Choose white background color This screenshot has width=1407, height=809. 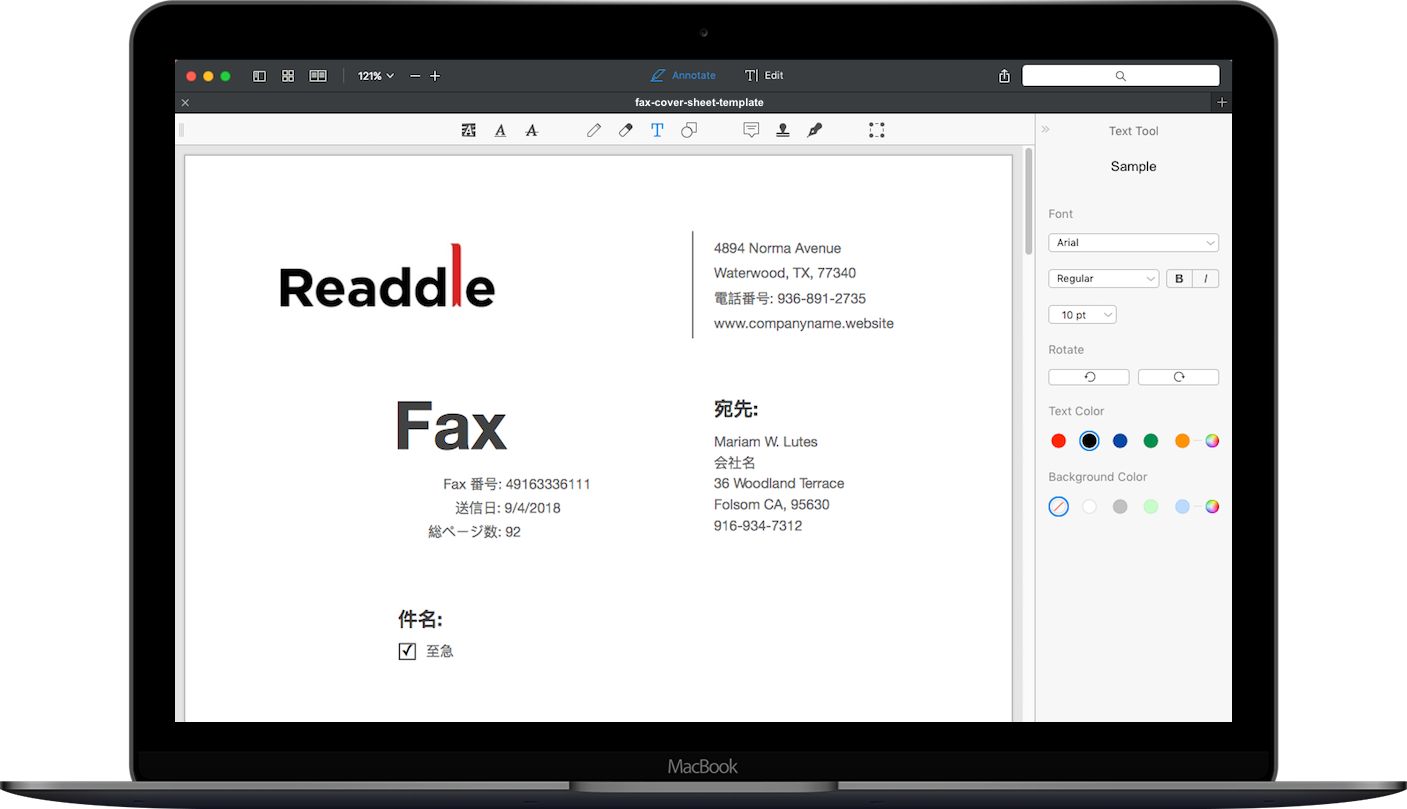[1089, 507]
